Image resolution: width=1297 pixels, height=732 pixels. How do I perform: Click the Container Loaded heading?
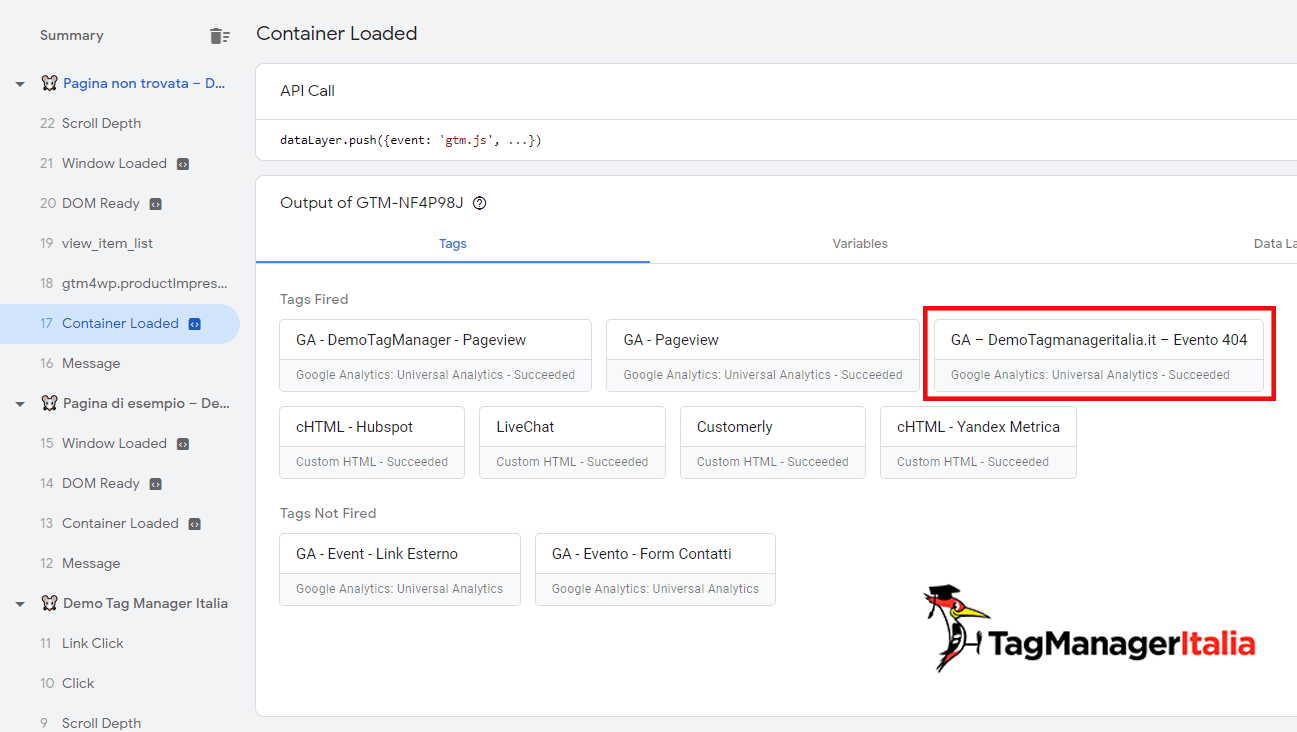[x=337, y=33]
